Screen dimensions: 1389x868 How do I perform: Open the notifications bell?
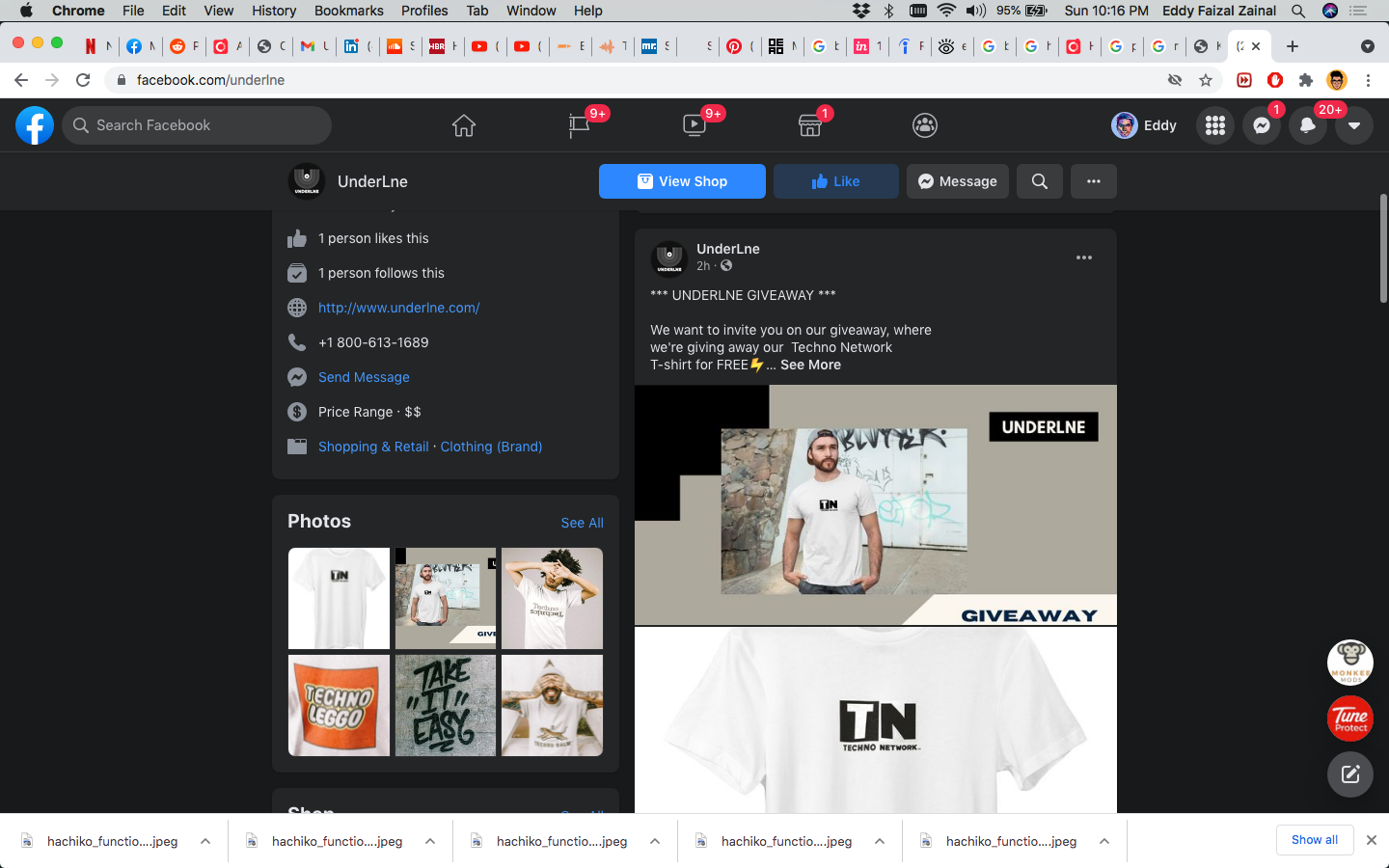pyautogui.click(x=1308, y=125)
